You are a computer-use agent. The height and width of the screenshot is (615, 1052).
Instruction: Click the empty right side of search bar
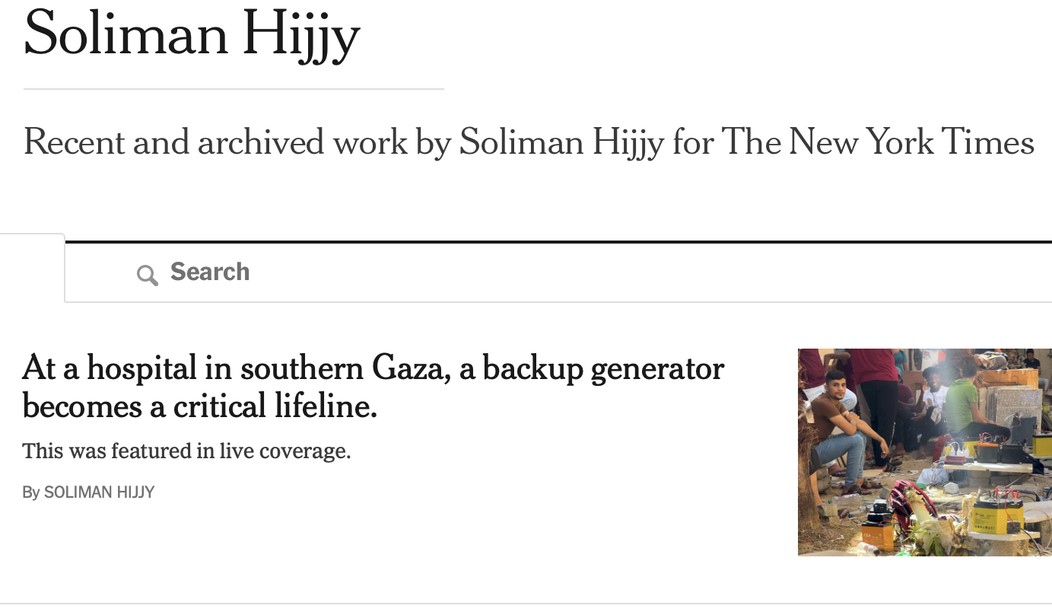coord(850,272)
